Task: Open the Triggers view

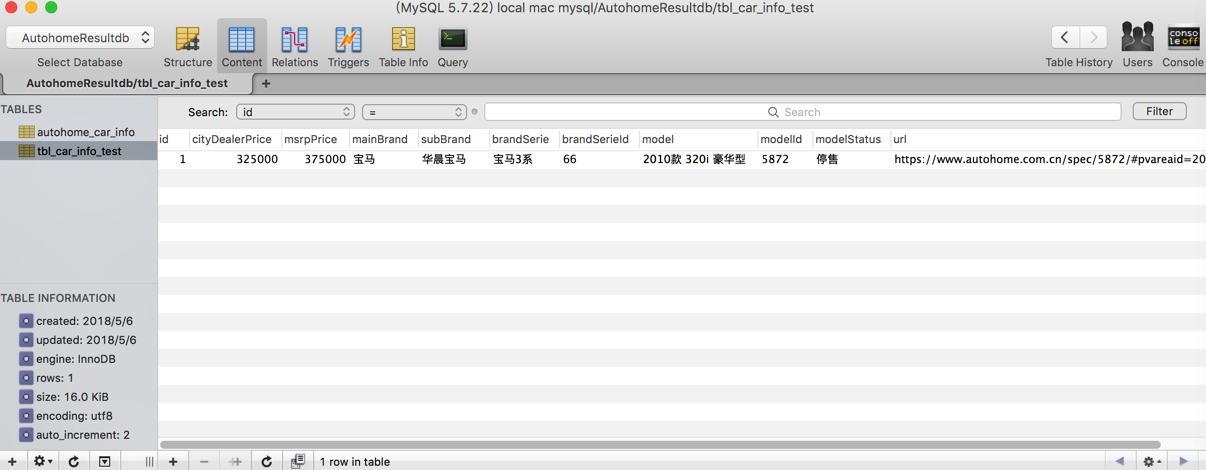Action: coord(348,46)
